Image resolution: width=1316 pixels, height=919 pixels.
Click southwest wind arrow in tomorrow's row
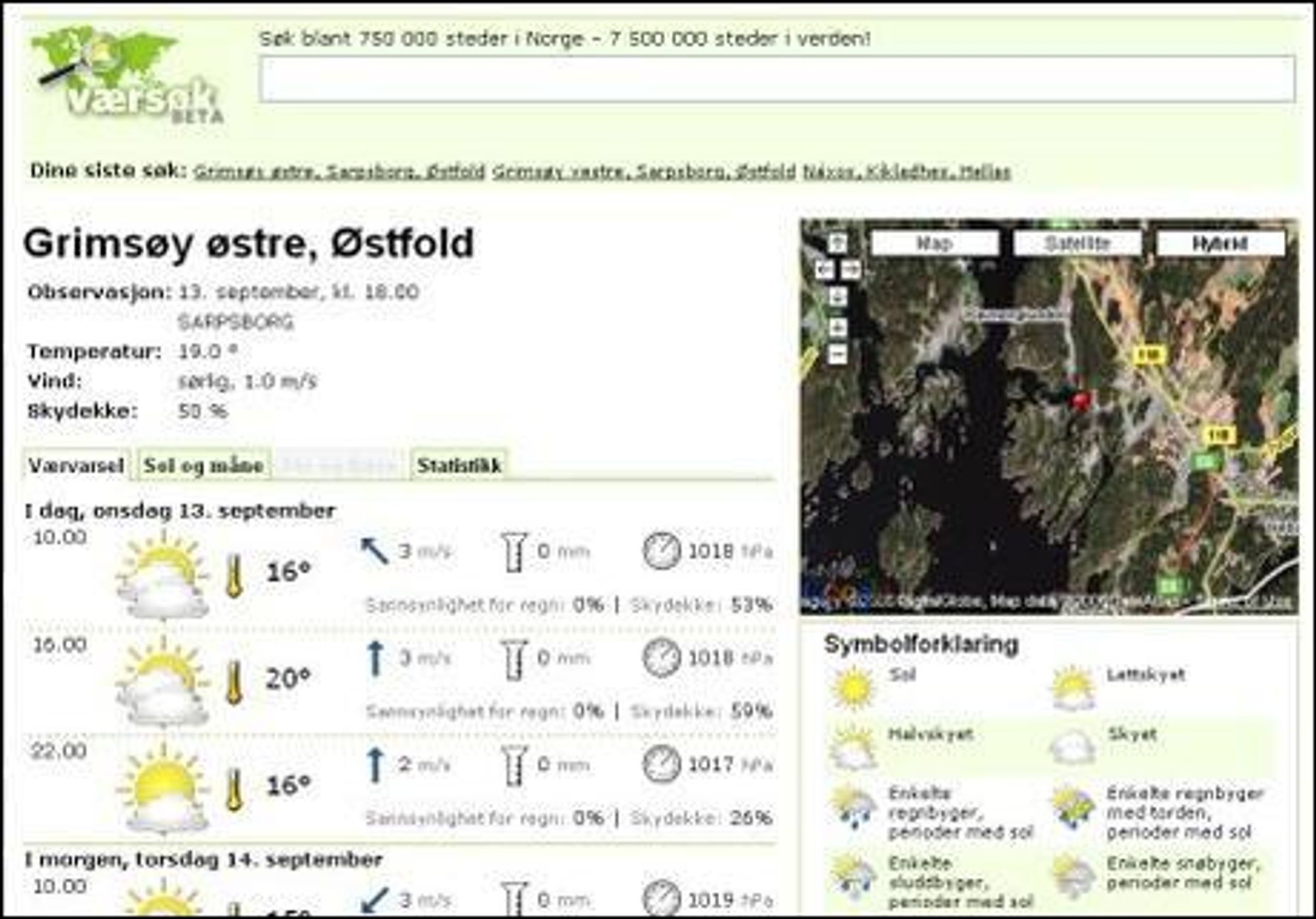point(375,900)
